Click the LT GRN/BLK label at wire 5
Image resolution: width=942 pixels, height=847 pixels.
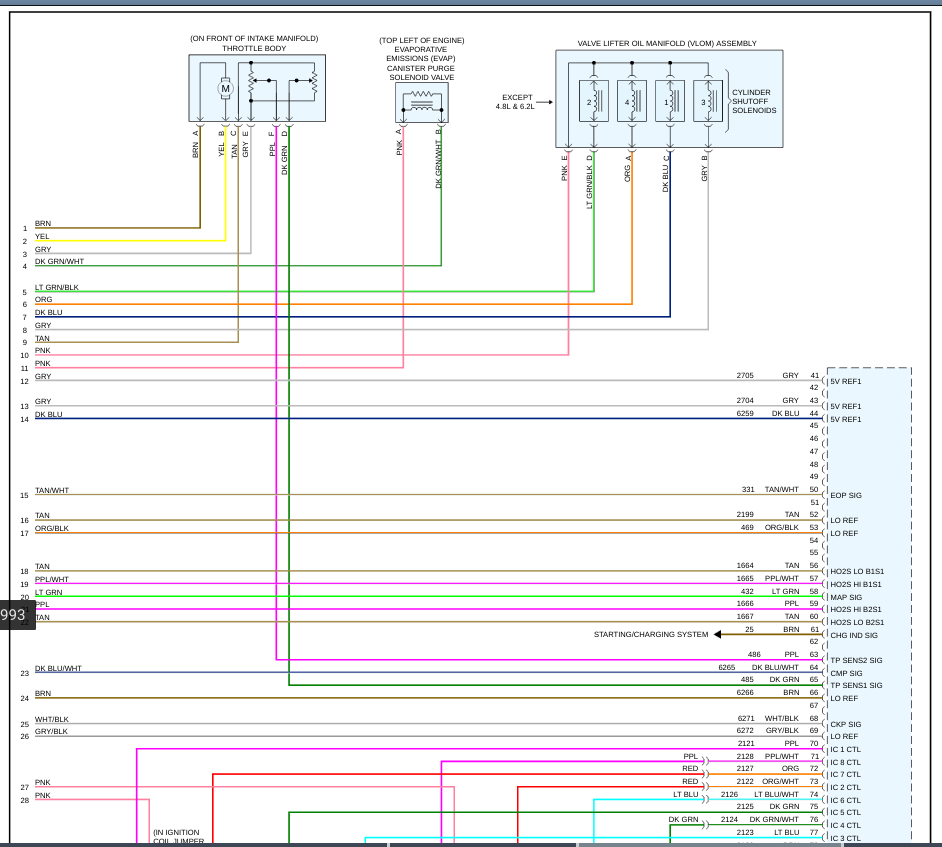click(57, 287)
